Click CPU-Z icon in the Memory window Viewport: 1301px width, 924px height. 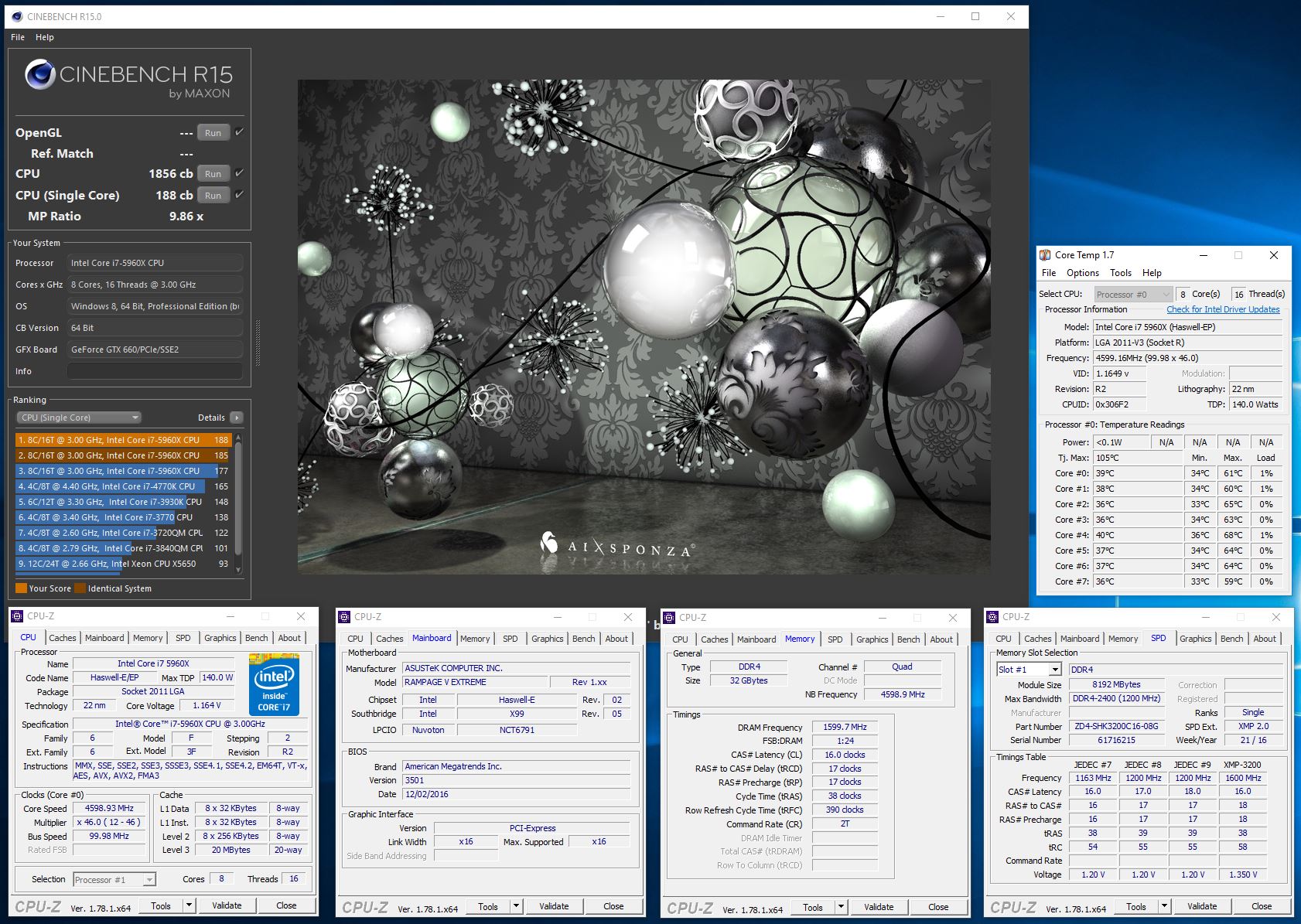(669, 618)
